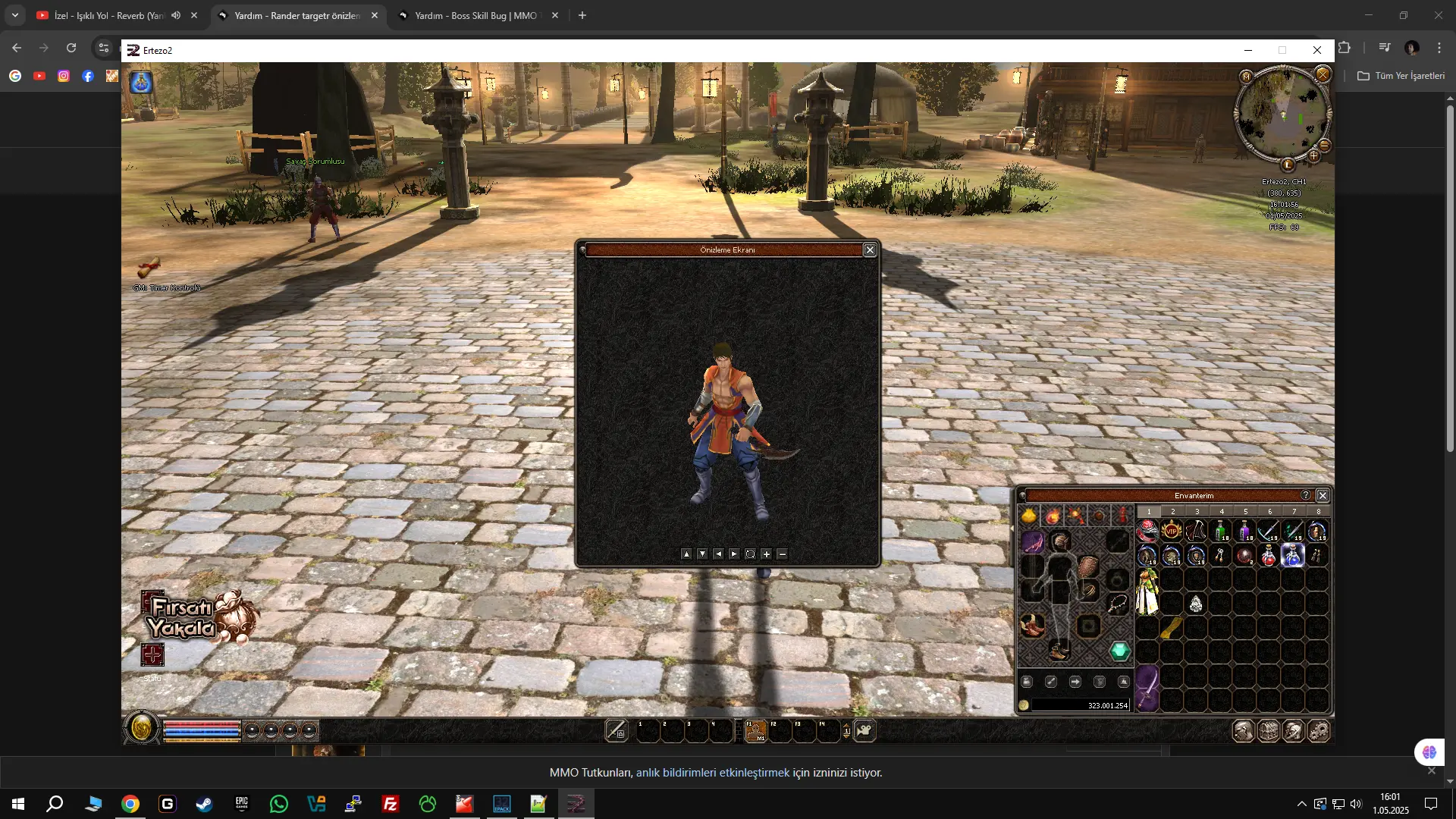Zoom out the preview with minus button

(x=782, y=554)
